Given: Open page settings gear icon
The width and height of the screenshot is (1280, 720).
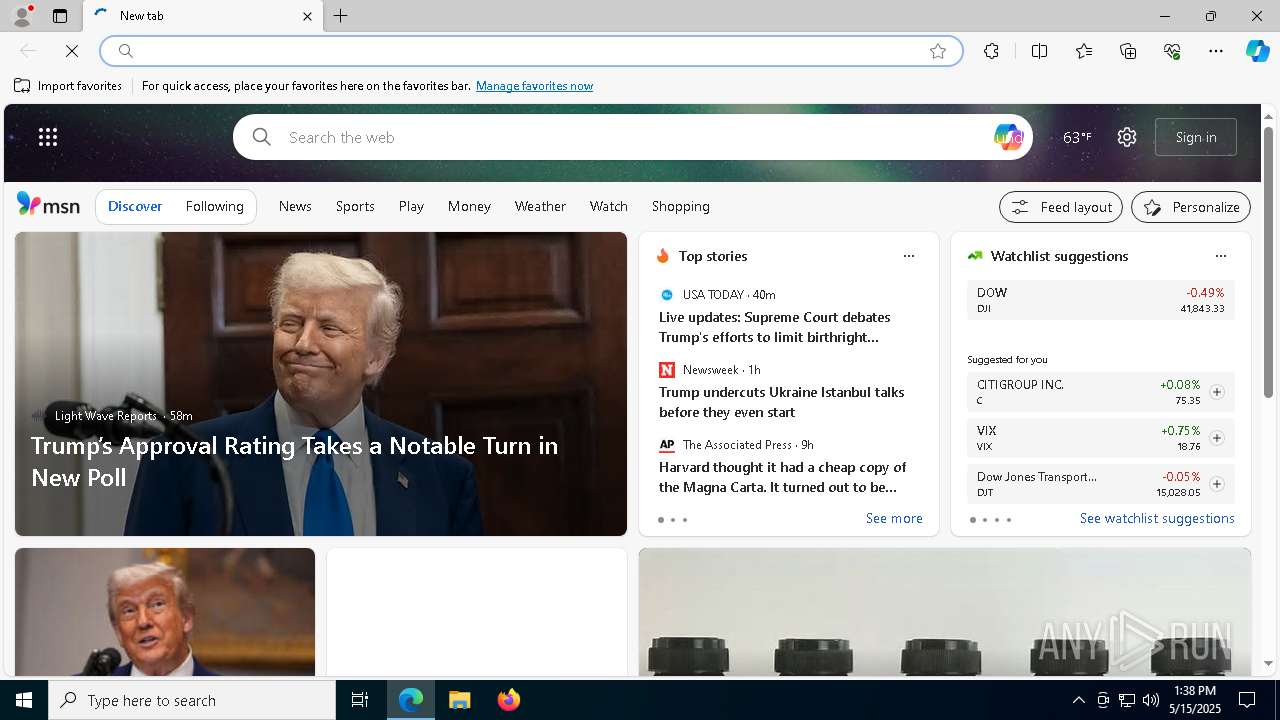Looking at the screenshot, I should coord(1127,137).
